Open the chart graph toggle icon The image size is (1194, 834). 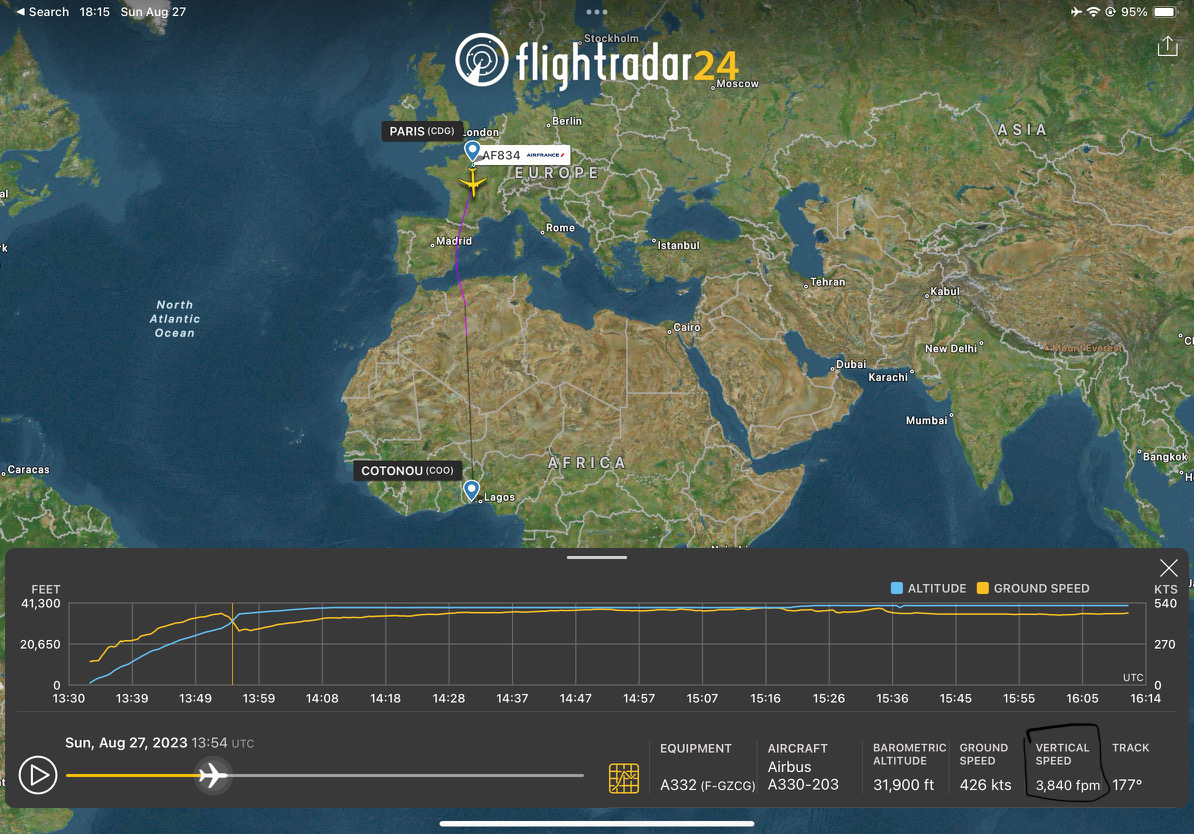(x=624, y=778)
